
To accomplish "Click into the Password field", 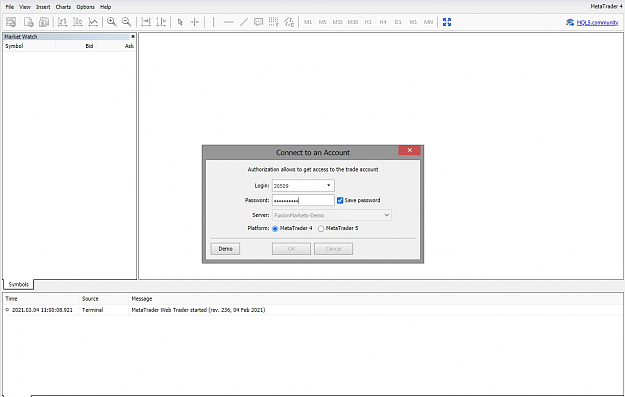I will click(x=303, y=200).
